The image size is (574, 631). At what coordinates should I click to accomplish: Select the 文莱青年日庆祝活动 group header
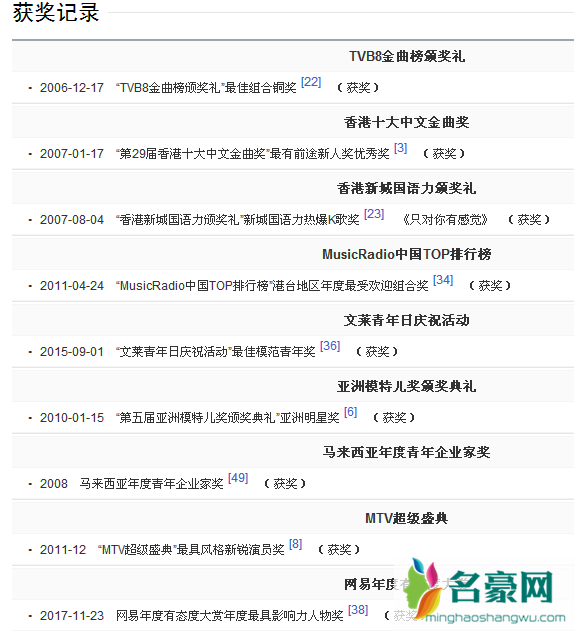407,320
